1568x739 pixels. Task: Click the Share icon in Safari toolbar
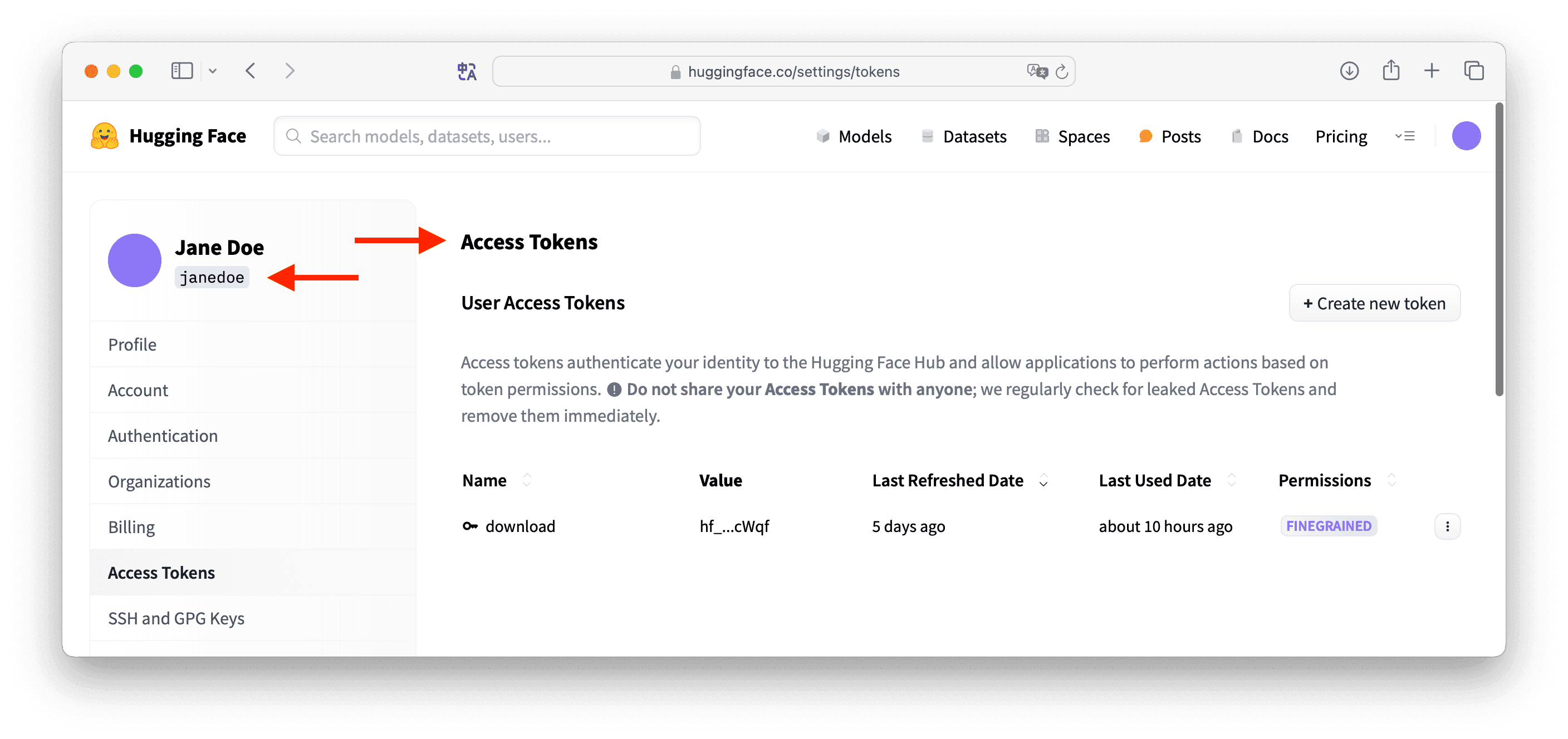click(x=1391, y=71)
